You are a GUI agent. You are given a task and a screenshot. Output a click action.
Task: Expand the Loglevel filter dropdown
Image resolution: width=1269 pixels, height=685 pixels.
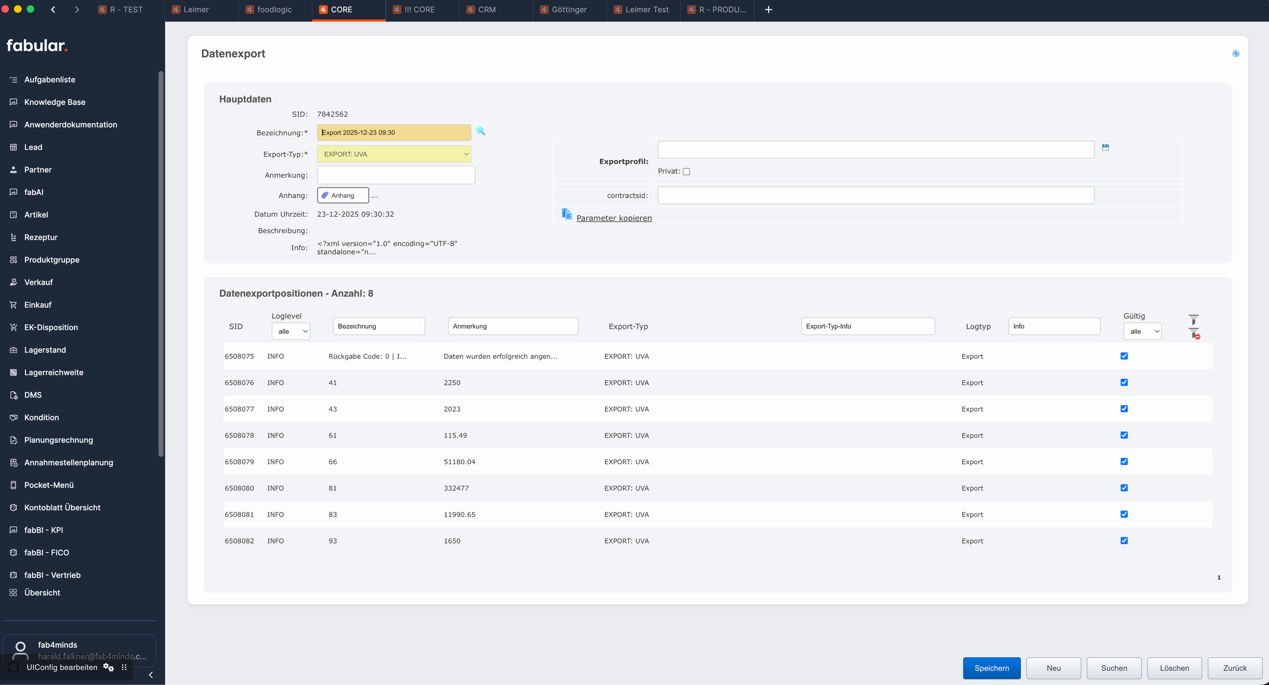point(290,331)
